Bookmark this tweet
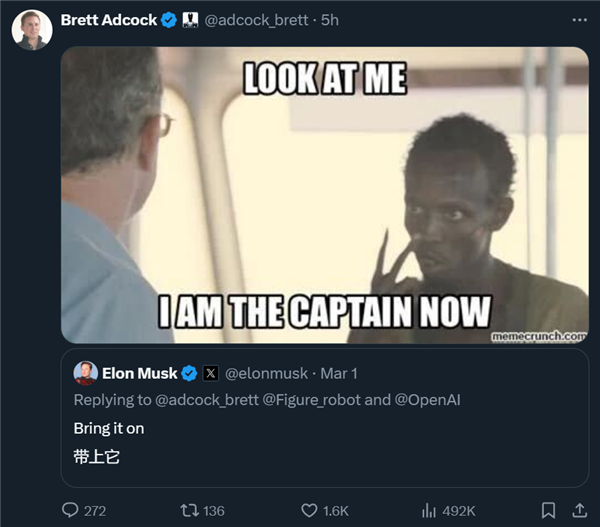Viewport: 600px width, 527px height. [x=548, y=510]
